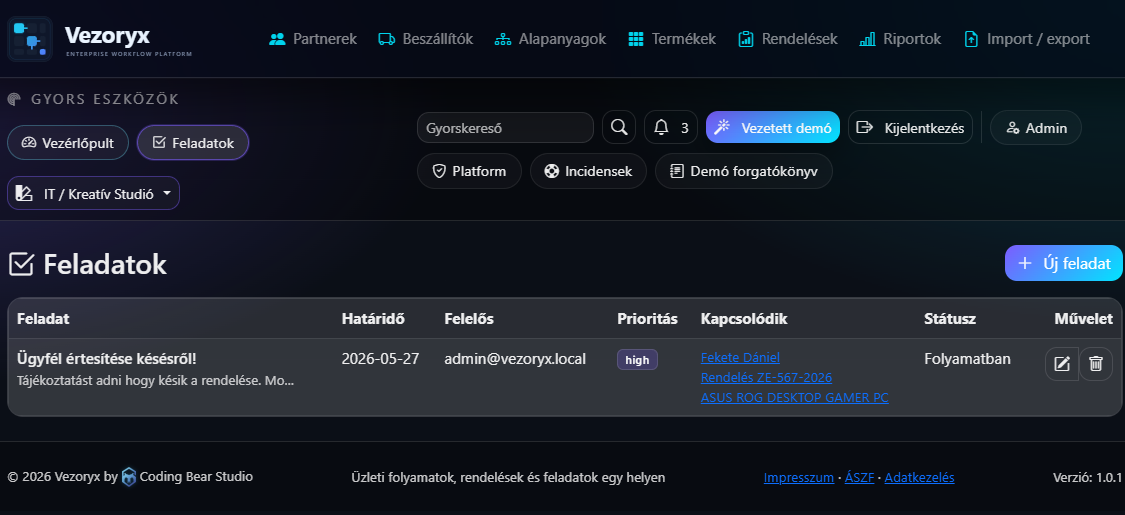Click Coding Bear Studio bear logo
The height and width of the screenshot is (515, 1125).
[x=128, y=477]
